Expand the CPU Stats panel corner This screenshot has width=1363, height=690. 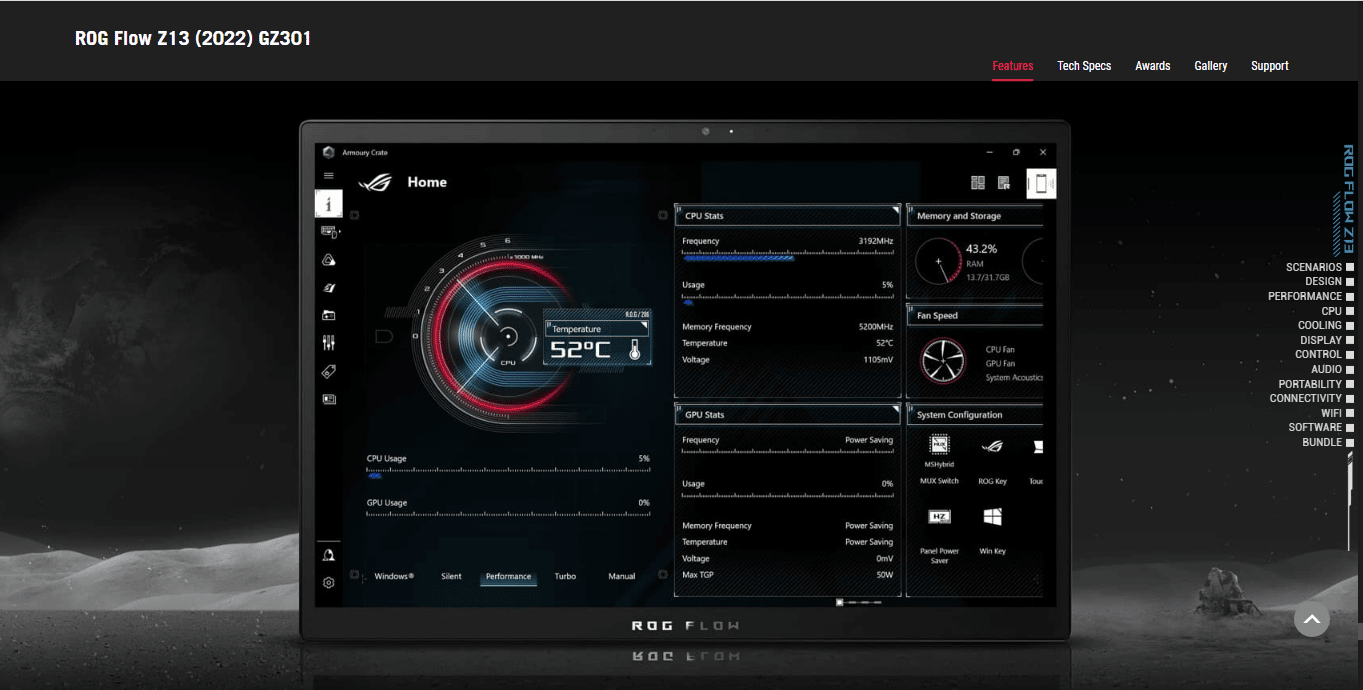[896, 210]
